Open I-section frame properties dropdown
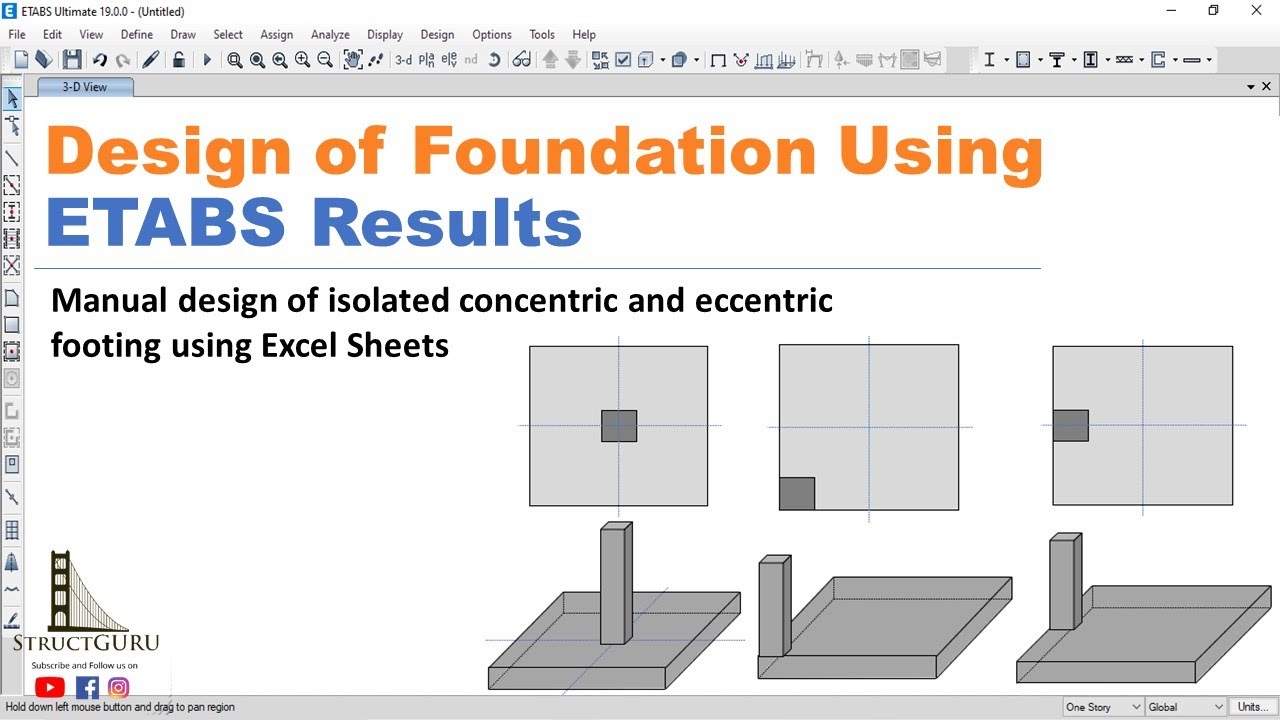The width and height of the screenshot is (1280, 720). click(1006, 60)
